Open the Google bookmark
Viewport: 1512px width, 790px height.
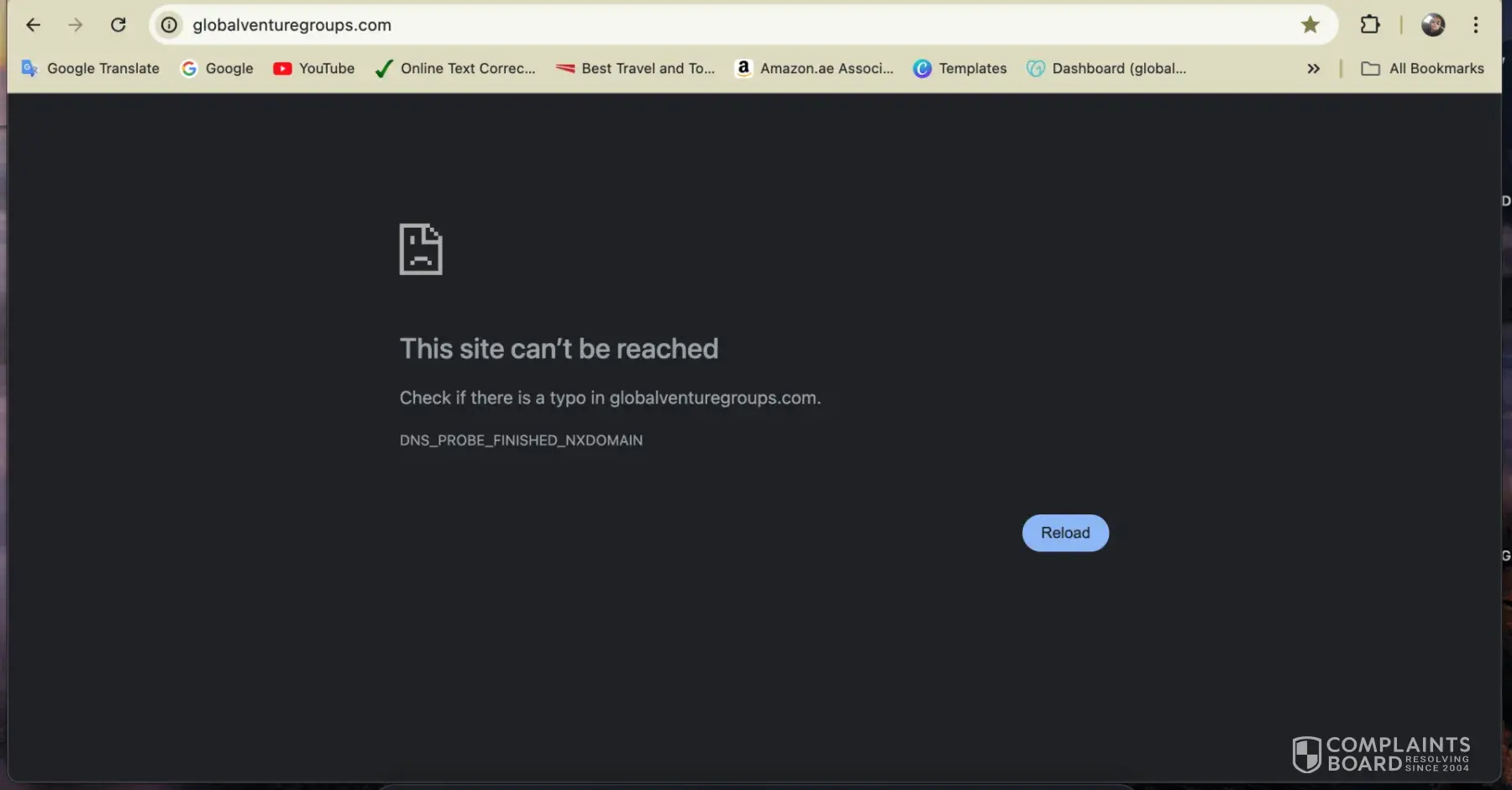218,69
